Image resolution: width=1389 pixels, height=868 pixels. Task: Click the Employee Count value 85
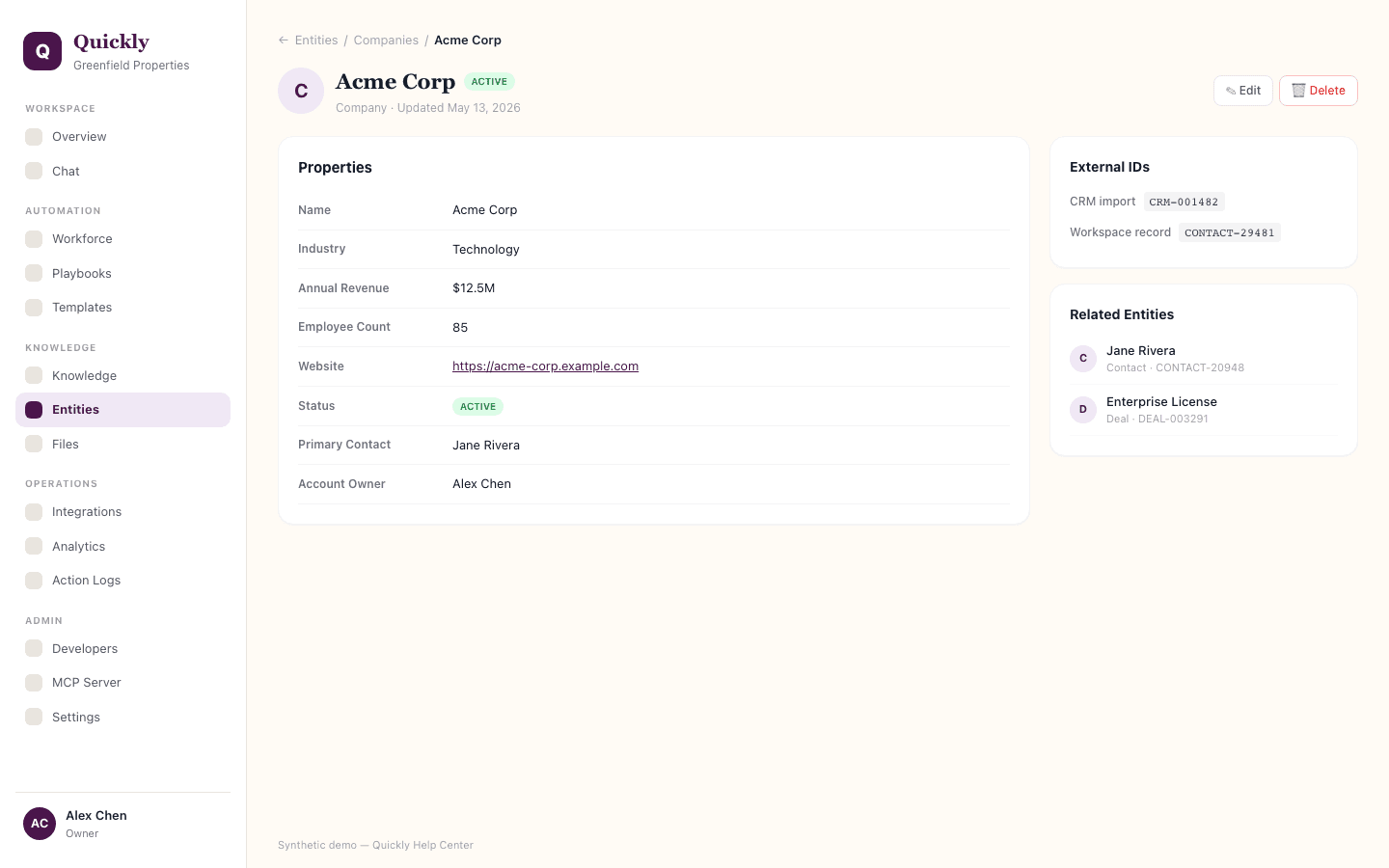click(x=460, y=328)
